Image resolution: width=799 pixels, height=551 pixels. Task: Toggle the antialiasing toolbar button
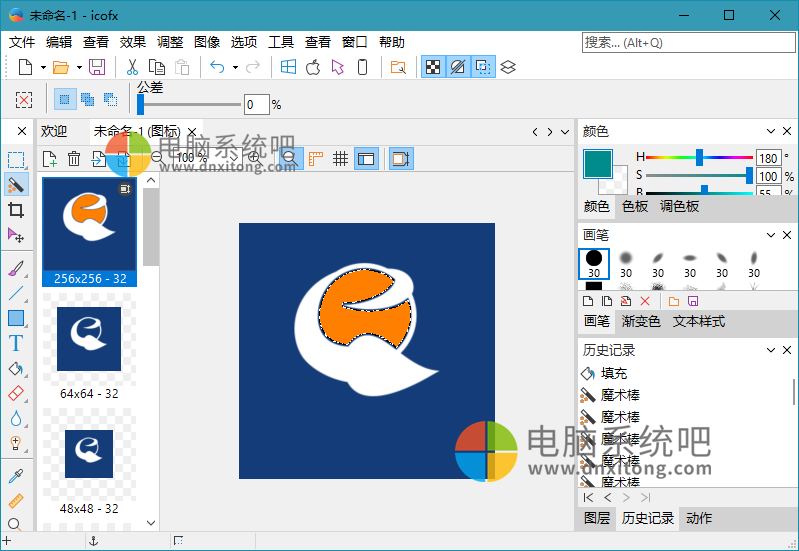[458, 67]
